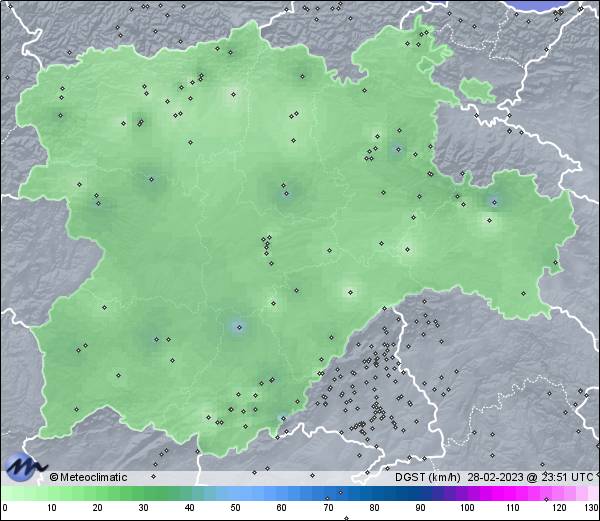Pick the light blue color above scale label 50
The image size is (600, 521).
click(235, 494)
